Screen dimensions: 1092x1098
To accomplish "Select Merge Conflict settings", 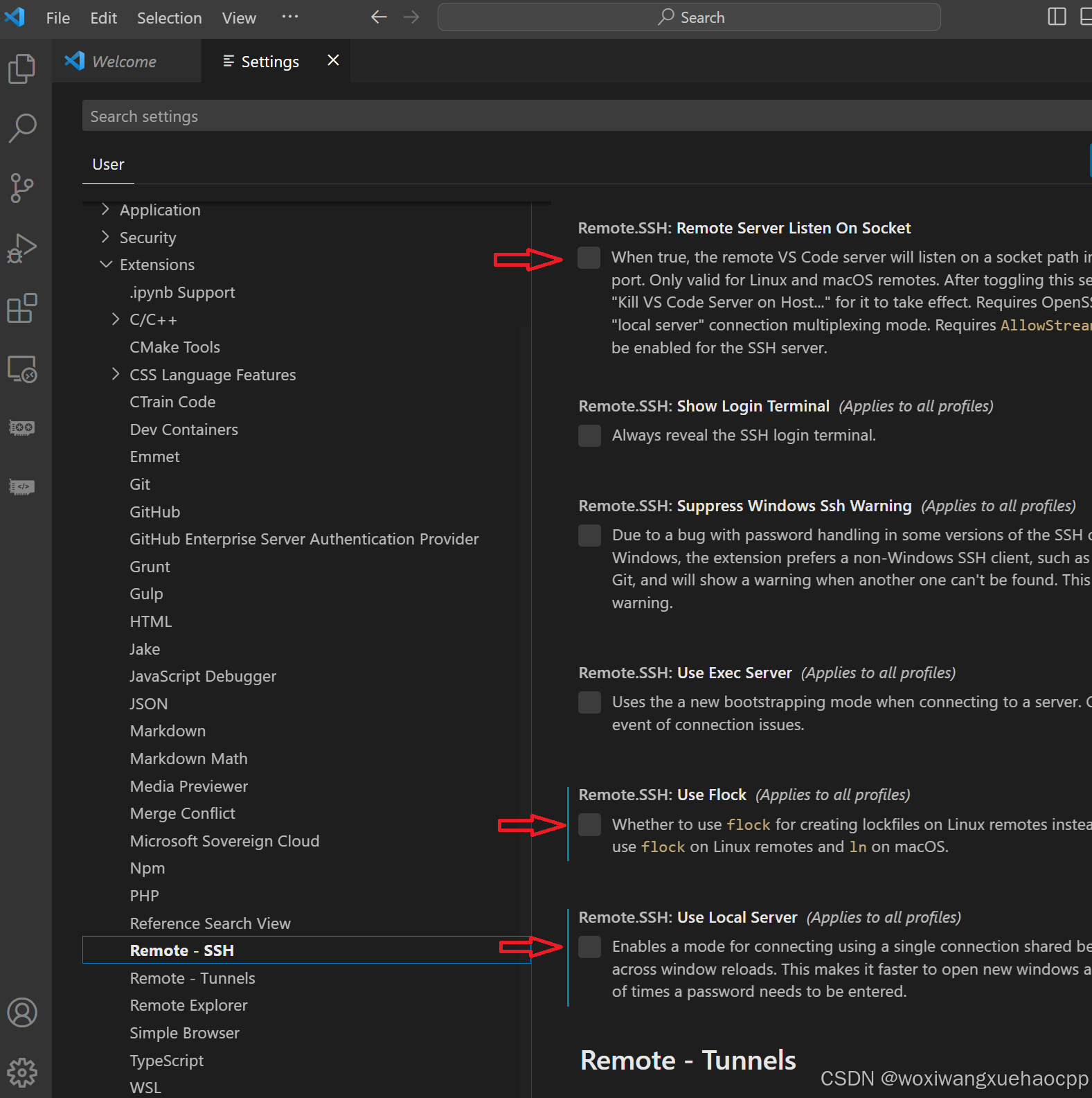I will point(182,813).
